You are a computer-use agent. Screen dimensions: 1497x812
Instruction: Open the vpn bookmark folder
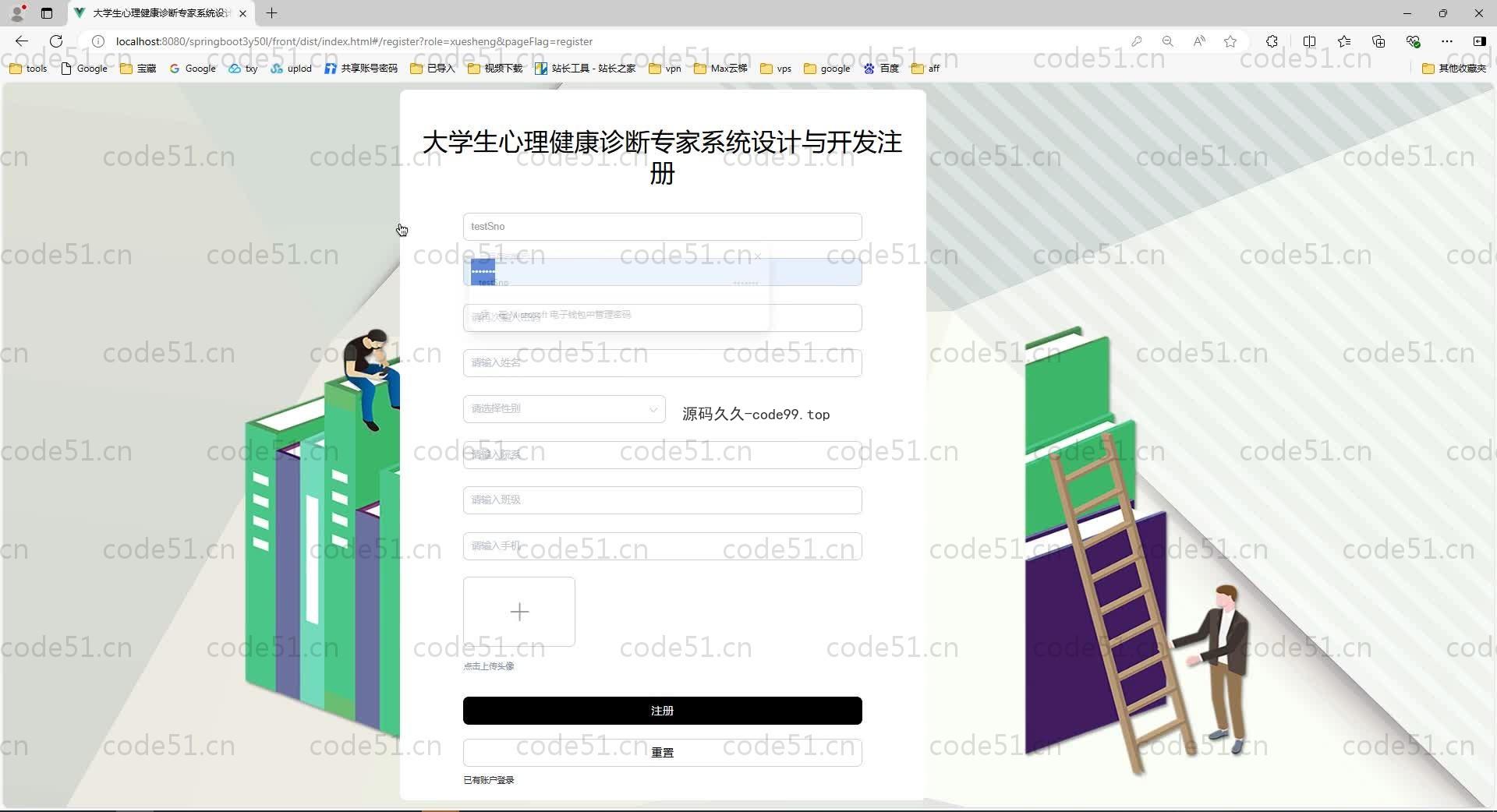[665, 69]
